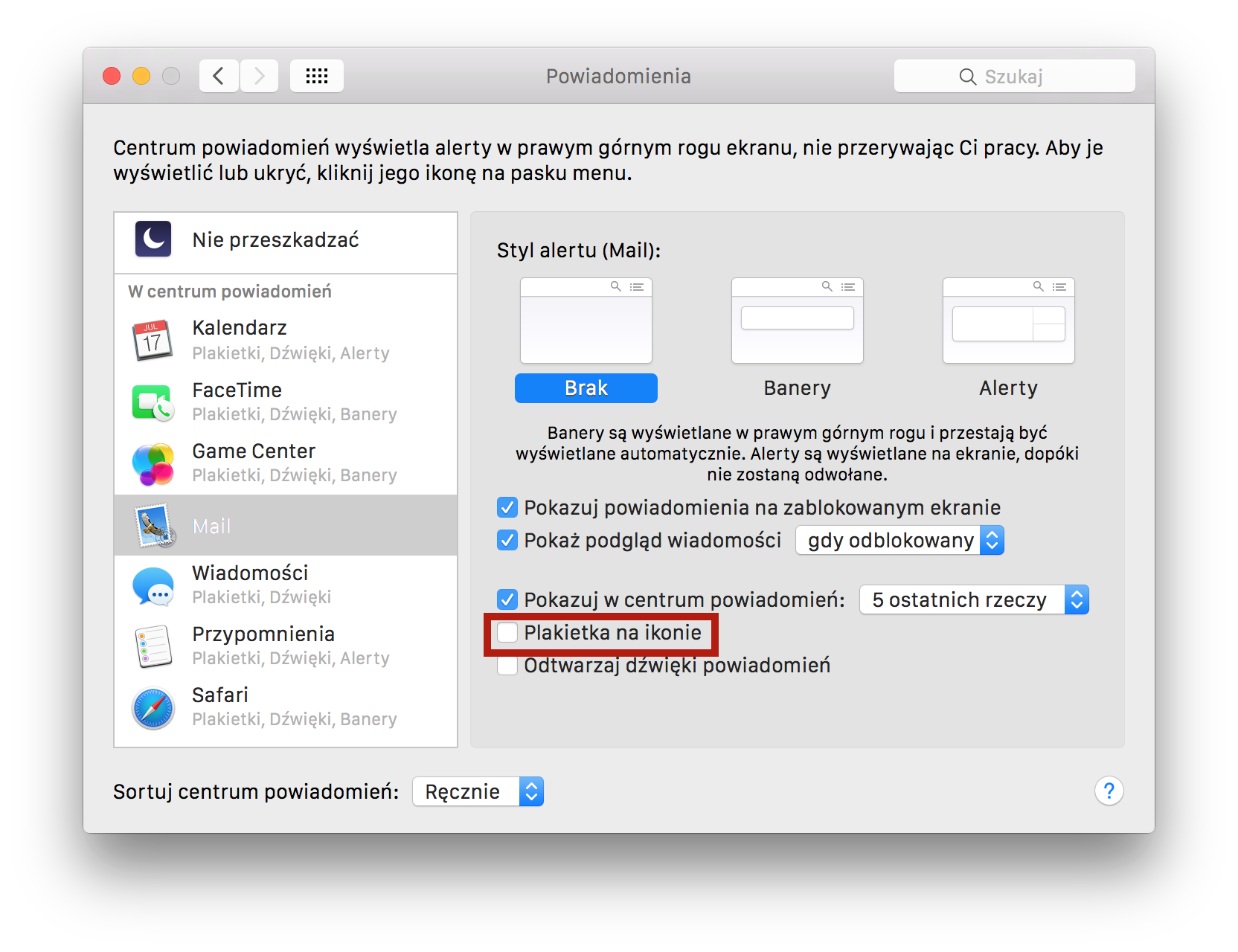
Task: Open the 'gdy odblokowany' preview dropdown
Action: pyautogui.click(x=899, y=541)
